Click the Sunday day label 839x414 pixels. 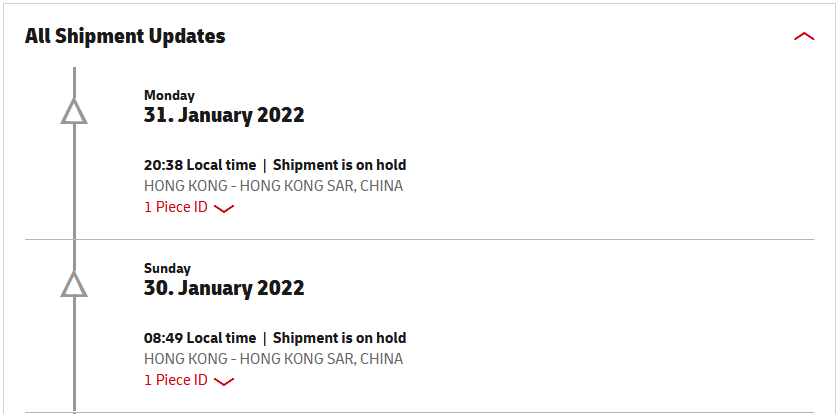tap(167, 269)
